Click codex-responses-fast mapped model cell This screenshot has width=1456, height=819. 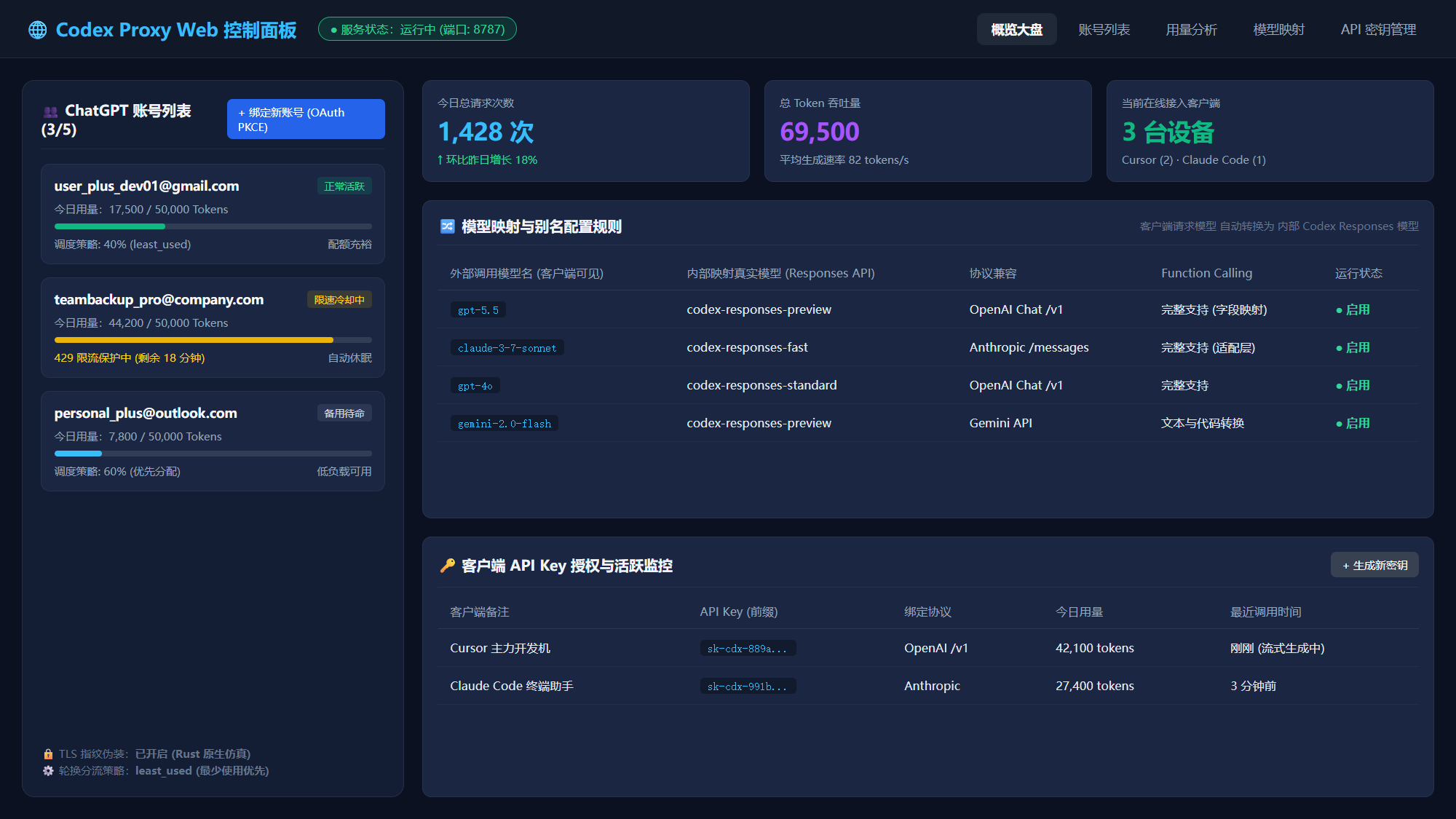pos(747,347)
